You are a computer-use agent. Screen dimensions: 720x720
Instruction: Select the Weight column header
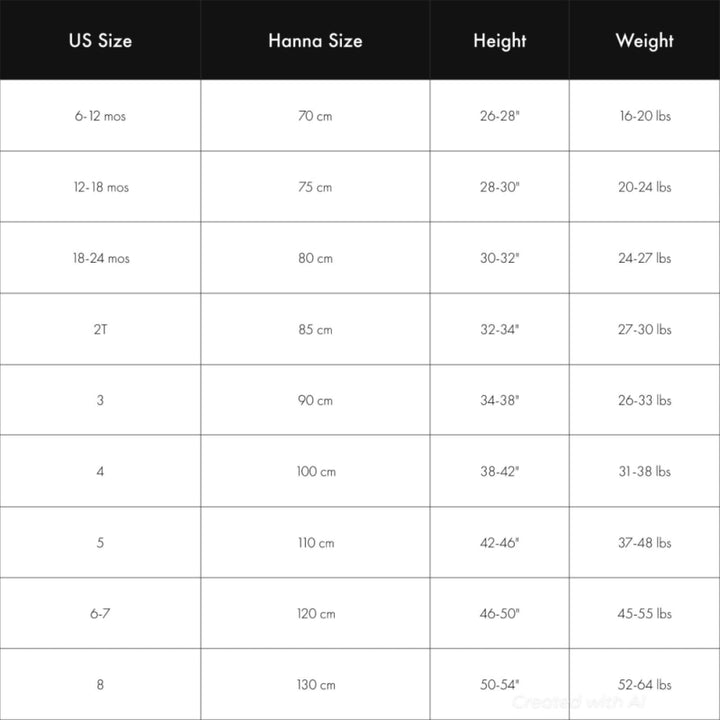[x=645, y=40]
